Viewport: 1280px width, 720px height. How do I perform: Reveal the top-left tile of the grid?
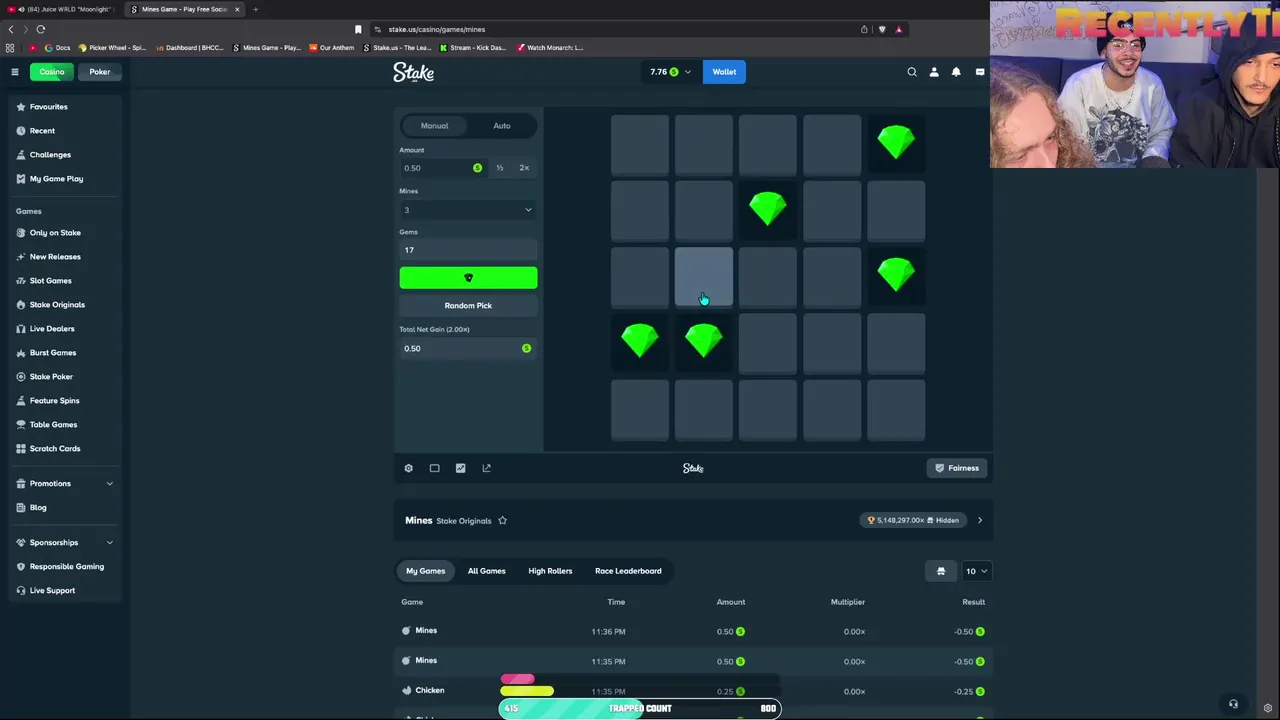[640, 144]
